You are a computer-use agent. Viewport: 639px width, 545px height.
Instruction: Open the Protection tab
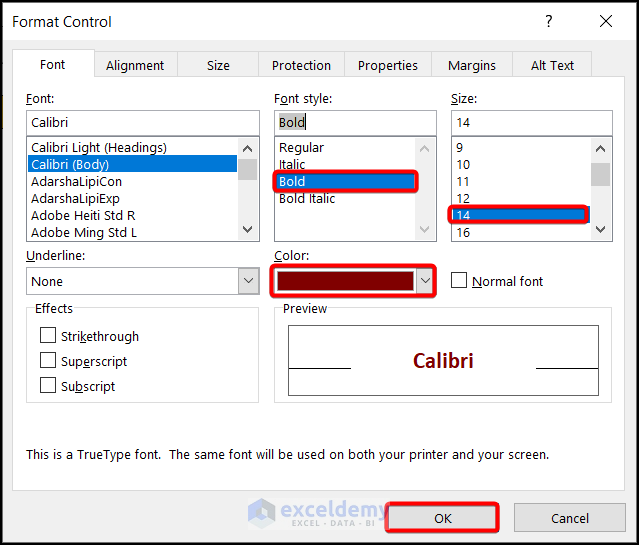coord(301,65)
